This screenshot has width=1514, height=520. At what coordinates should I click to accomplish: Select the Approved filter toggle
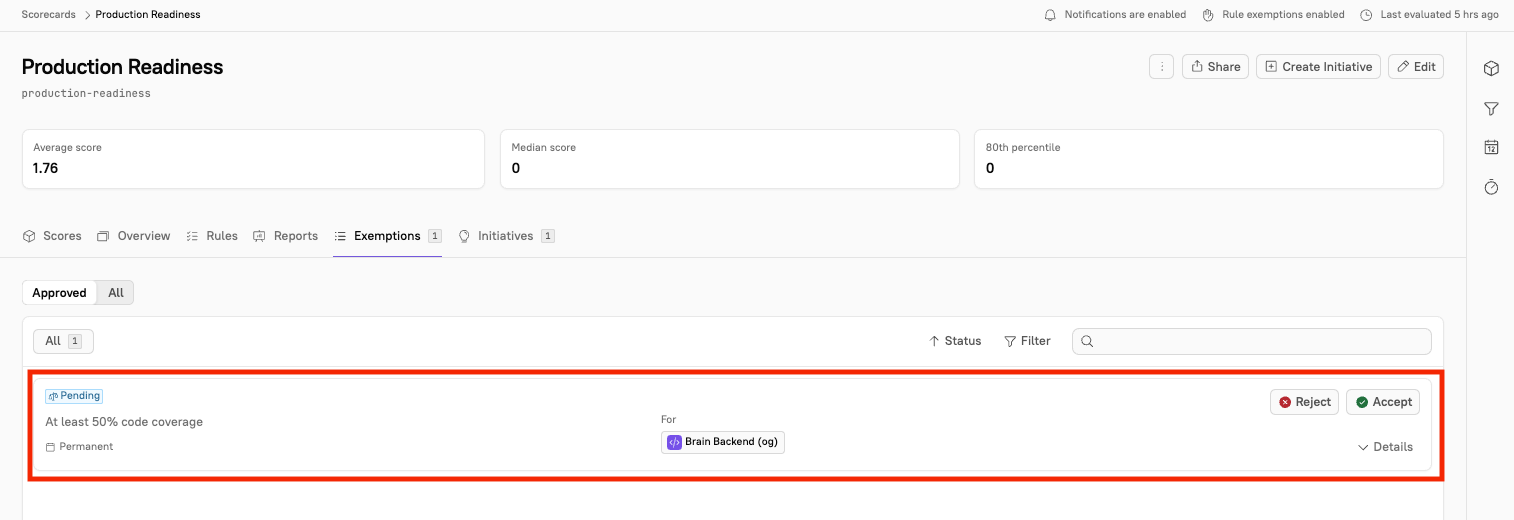pos(59,293)
